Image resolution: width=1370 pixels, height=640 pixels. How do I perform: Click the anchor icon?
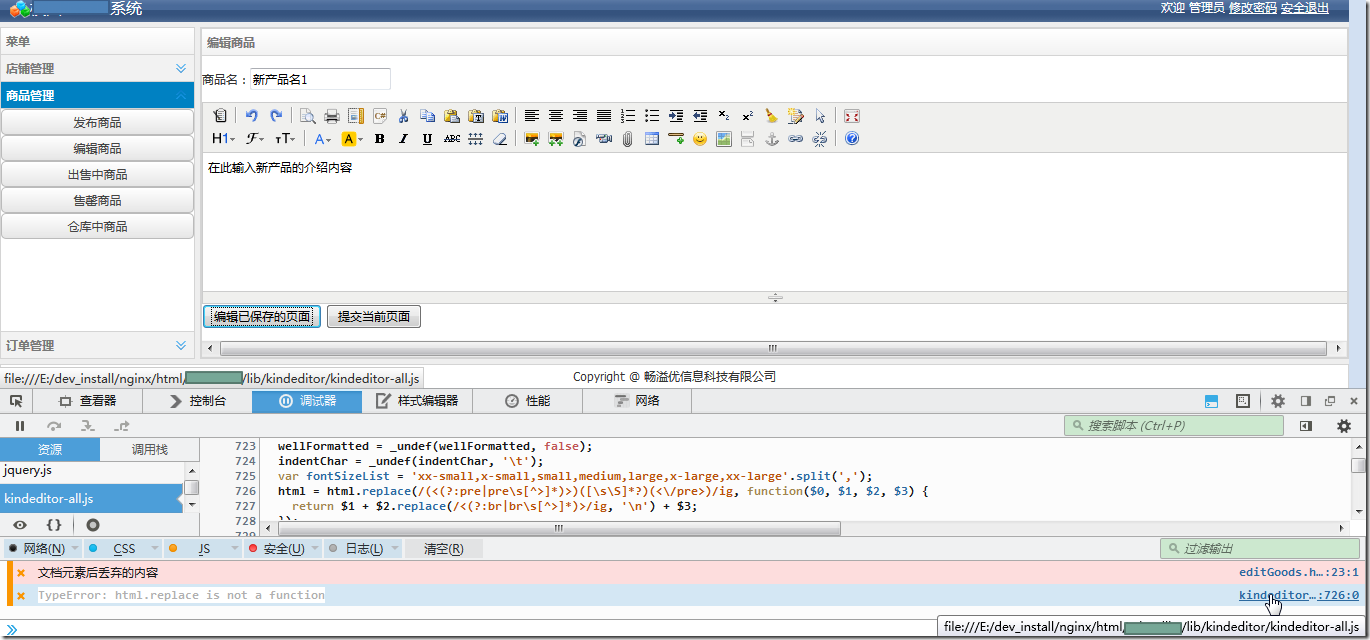tap(771, 139)
